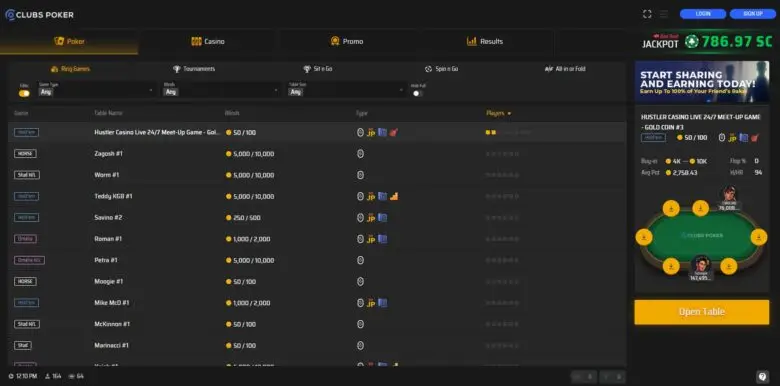
Task: Select the Roman #1 table name
Action: pyautogui.click(x=108, y=239)
